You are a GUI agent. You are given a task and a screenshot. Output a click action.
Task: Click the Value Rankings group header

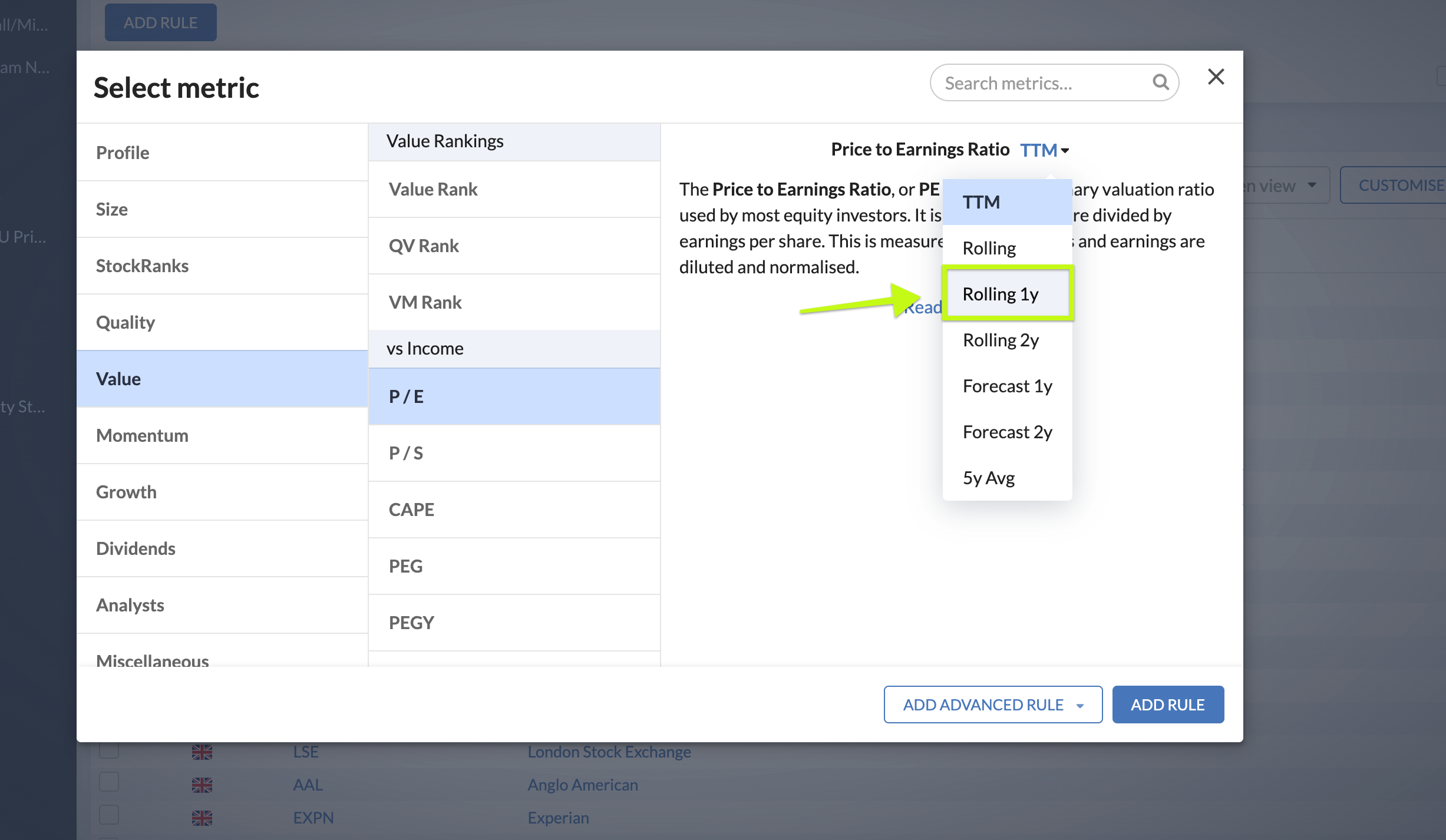pyautogui.click(x=514, y=141)
